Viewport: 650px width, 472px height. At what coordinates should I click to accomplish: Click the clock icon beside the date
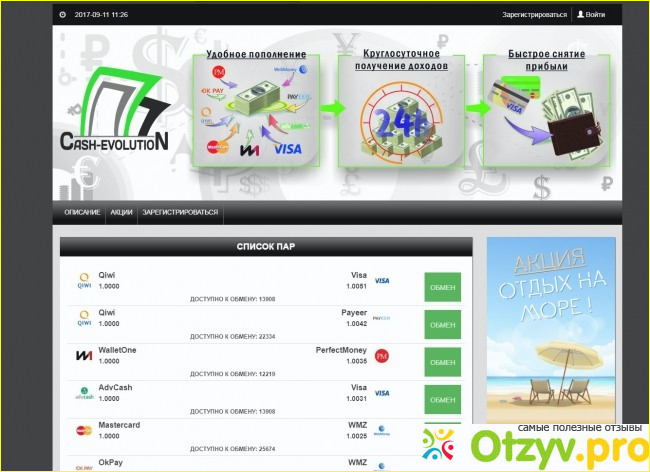63,15
